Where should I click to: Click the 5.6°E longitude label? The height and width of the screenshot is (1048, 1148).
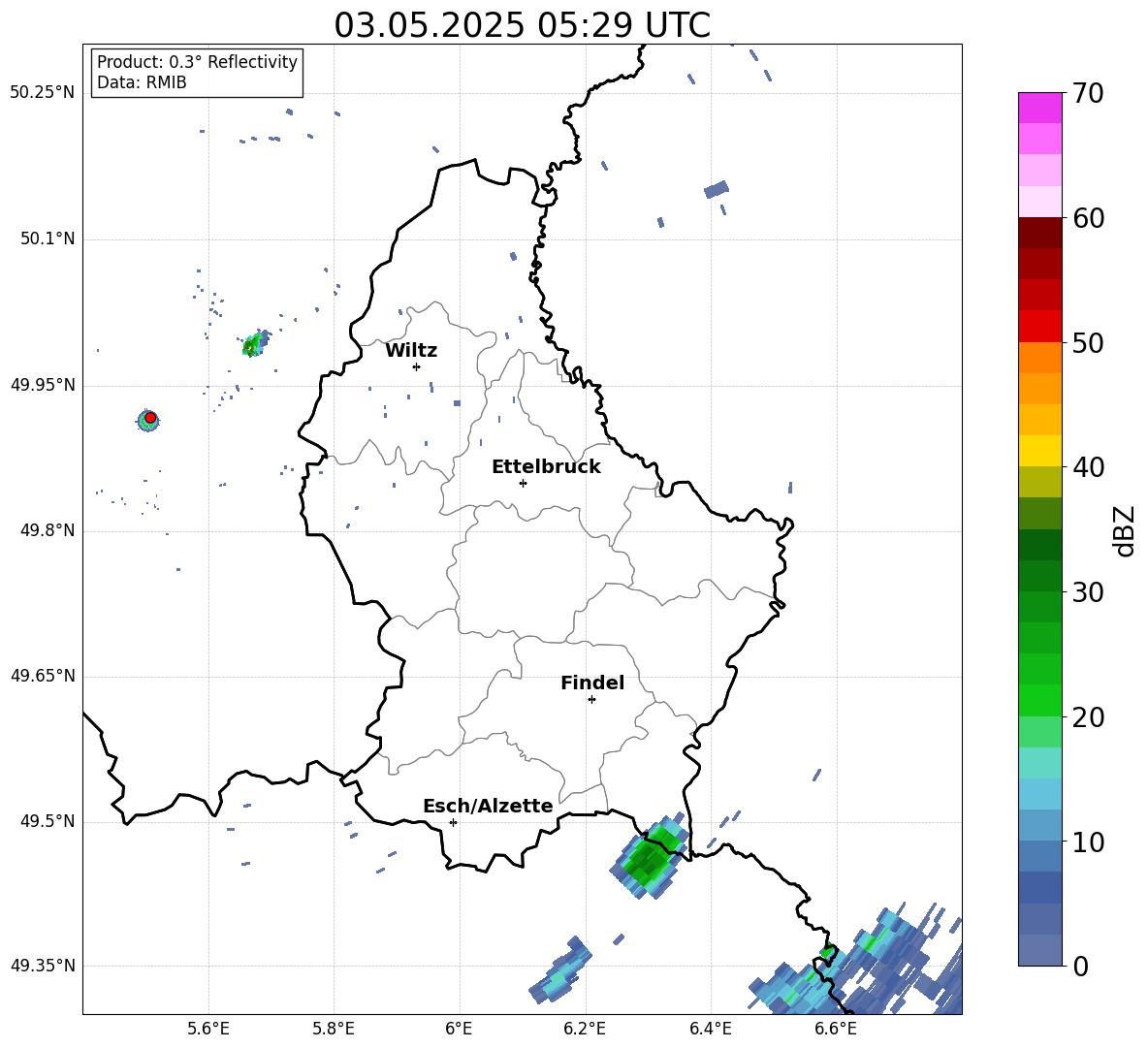coord(208,1029)
